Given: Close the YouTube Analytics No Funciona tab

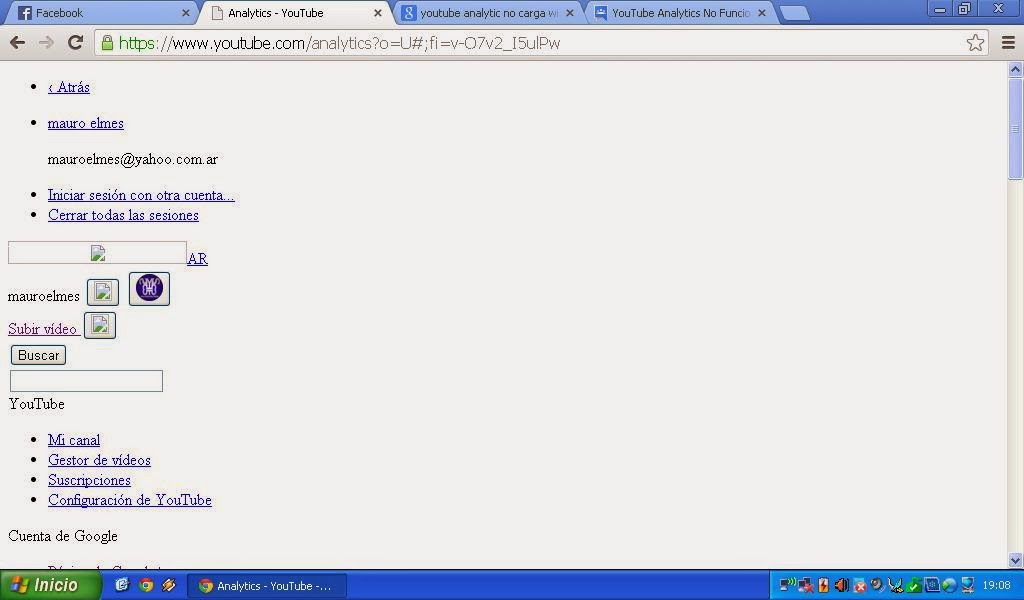Looking at the screenshot, I should click(x=761, y=12).
